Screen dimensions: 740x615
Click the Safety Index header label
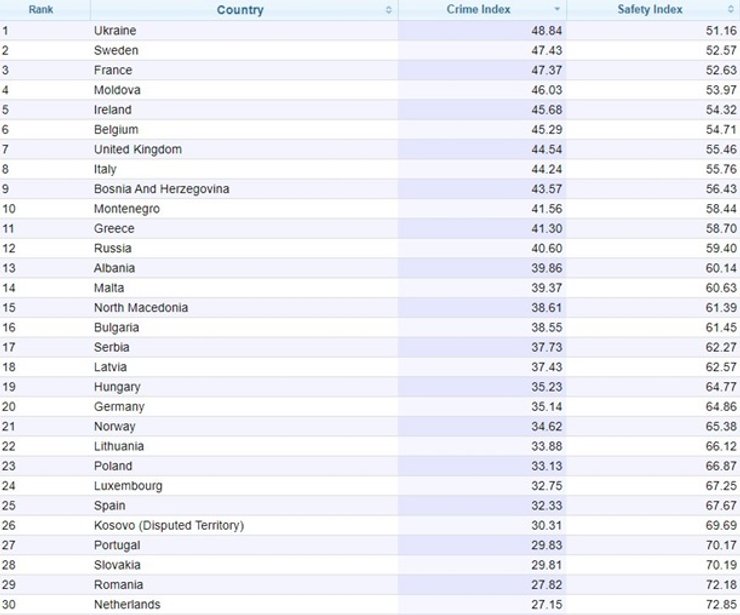coord(650,10)
